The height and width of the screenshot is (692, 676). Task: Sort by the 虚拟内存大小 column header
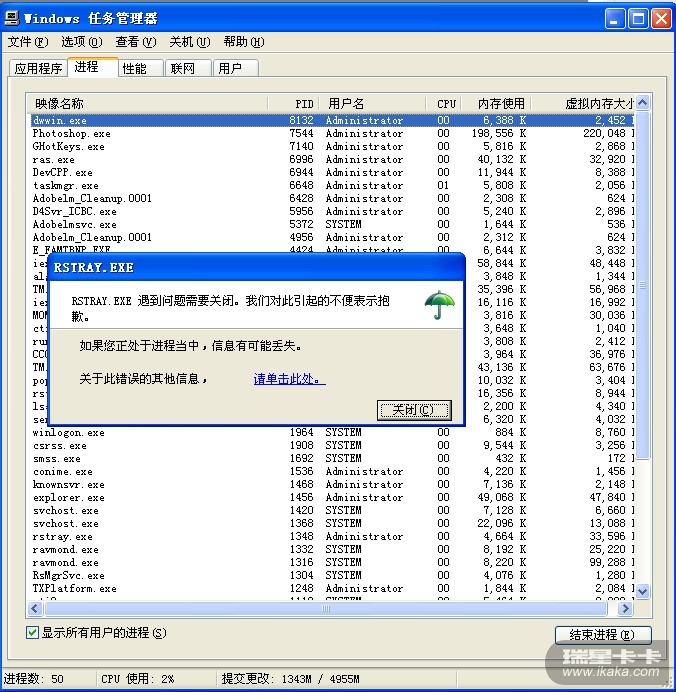click(x=582, y=104)
